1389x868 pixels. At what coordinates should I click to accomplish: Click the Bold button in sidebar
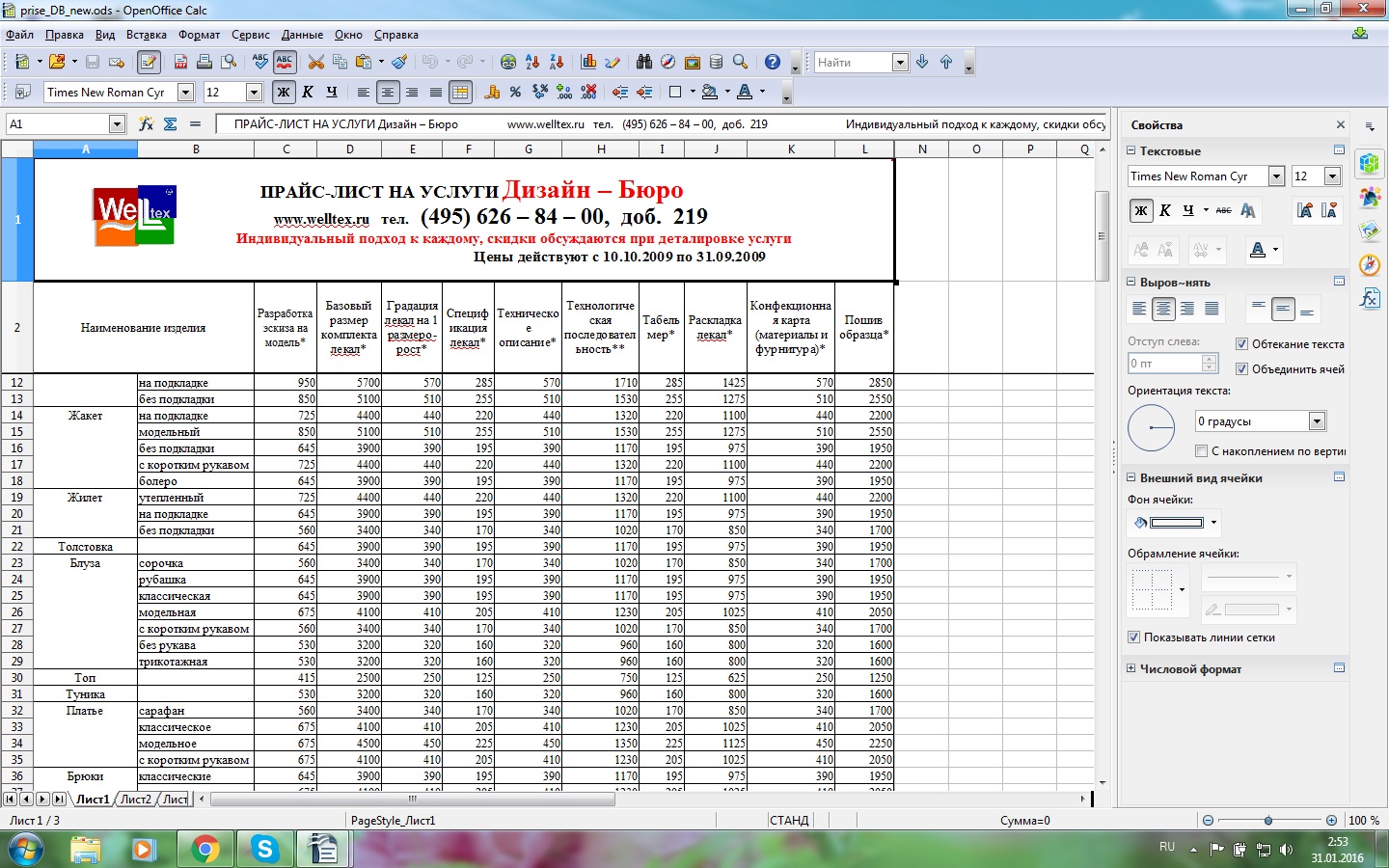(x=1141, y=211)
